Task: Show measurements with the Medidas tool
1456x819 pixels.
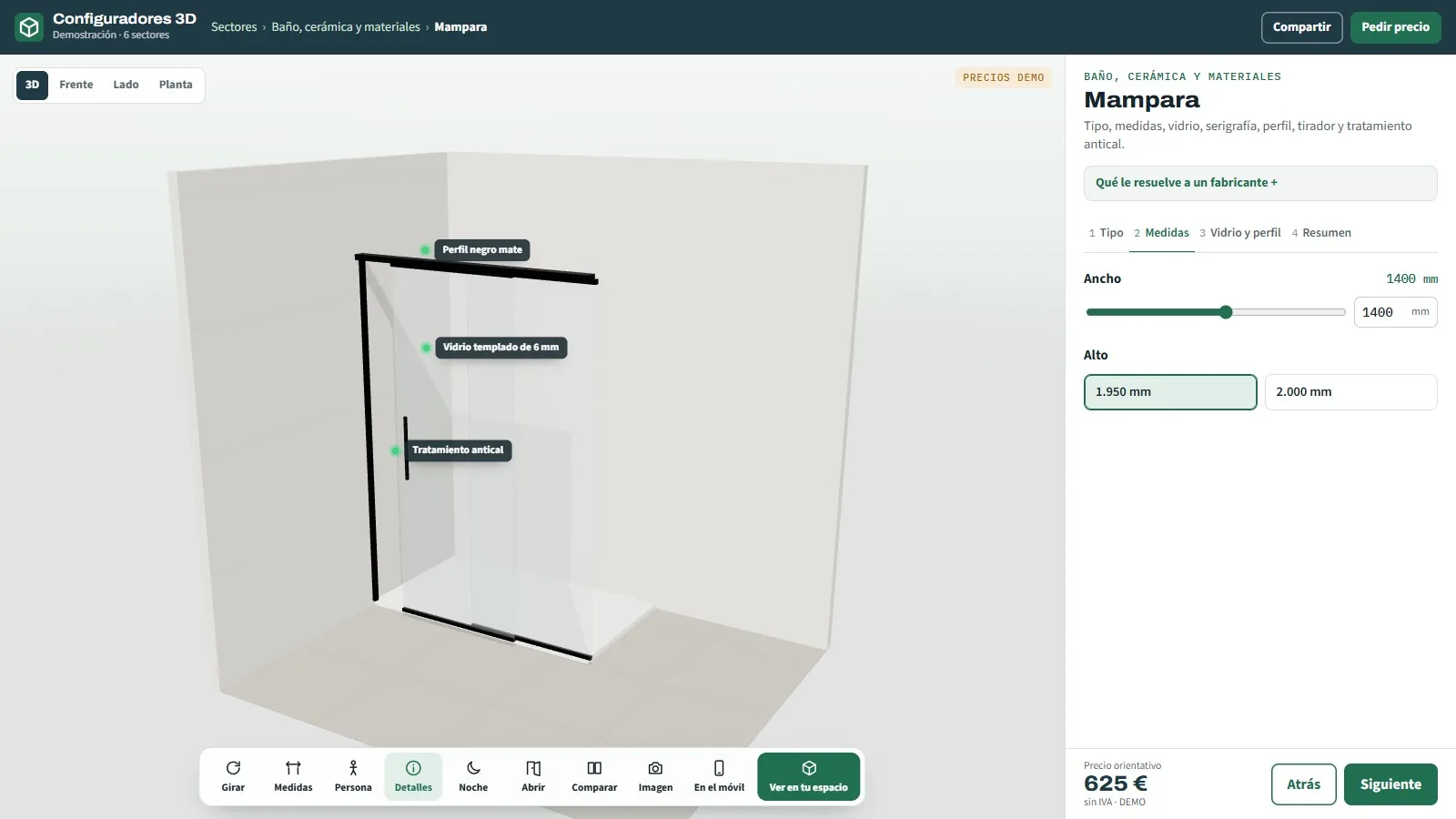Action: coord(293,776)
